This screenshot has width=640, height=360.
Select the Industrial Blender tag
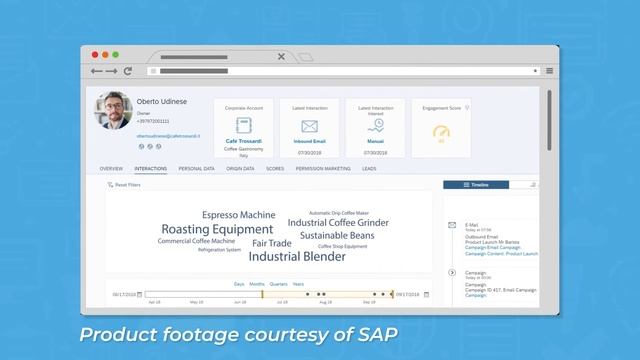click(297, 256)
